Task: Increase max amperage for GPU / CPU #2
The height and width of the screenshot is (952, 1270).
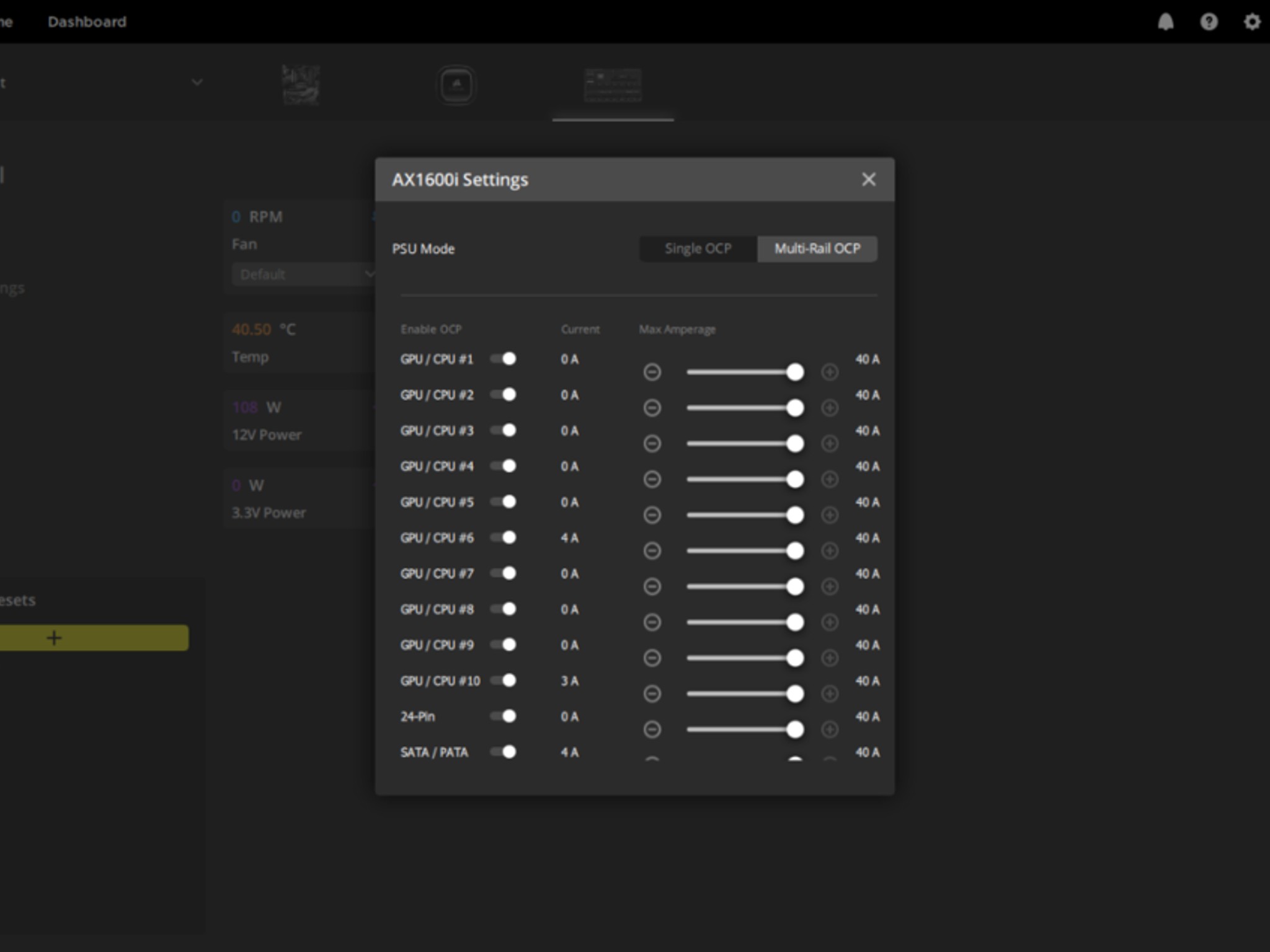Action: (830, 408)
